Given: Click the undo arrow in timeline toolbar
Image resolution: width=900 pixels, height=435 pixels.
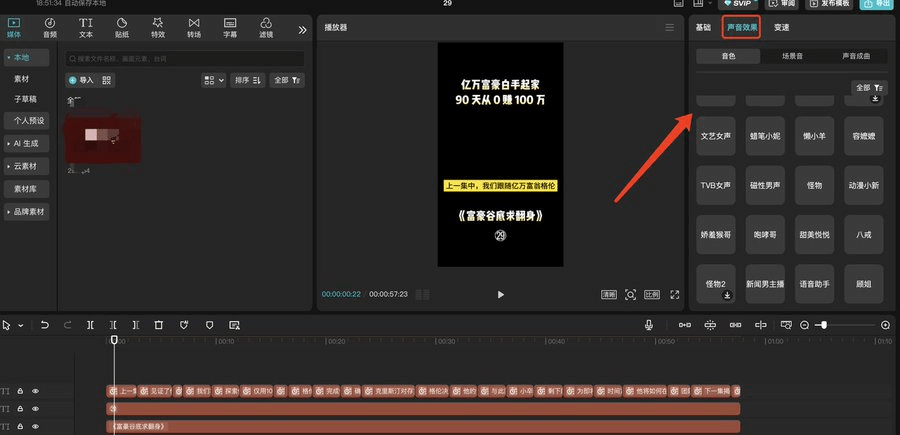Looking at the screenshot, I should coord(45,325).
